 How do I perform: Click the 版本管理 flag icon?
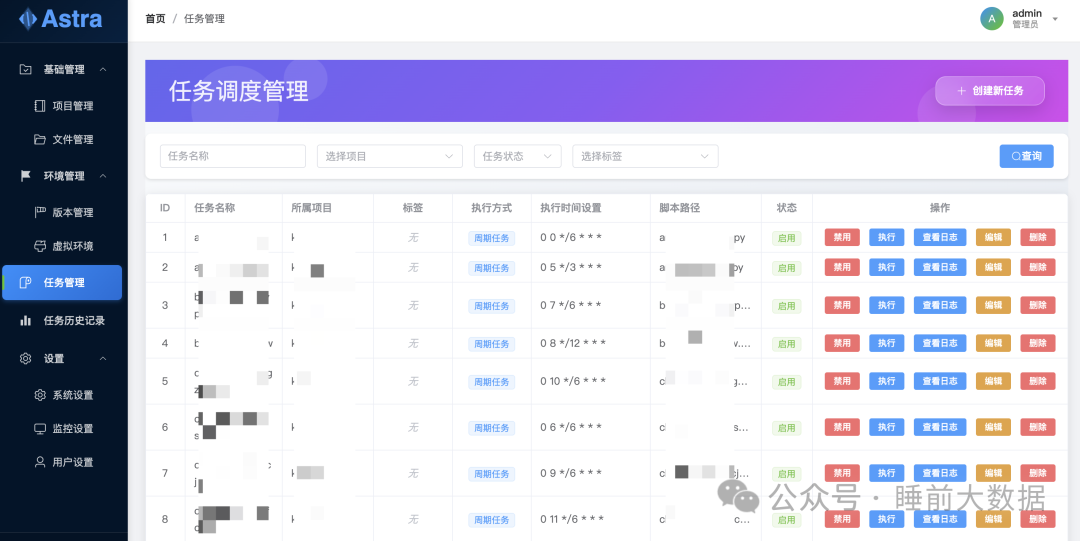tap(40, 212)
